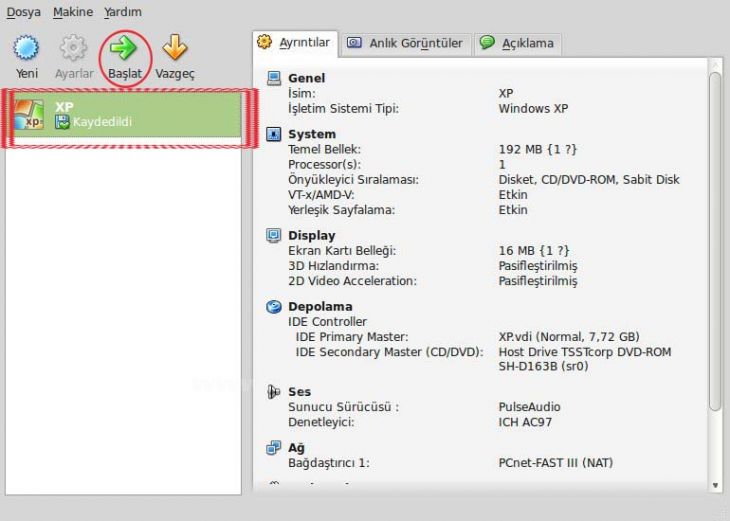Open the Ağ settings heading link

(296, 448)
